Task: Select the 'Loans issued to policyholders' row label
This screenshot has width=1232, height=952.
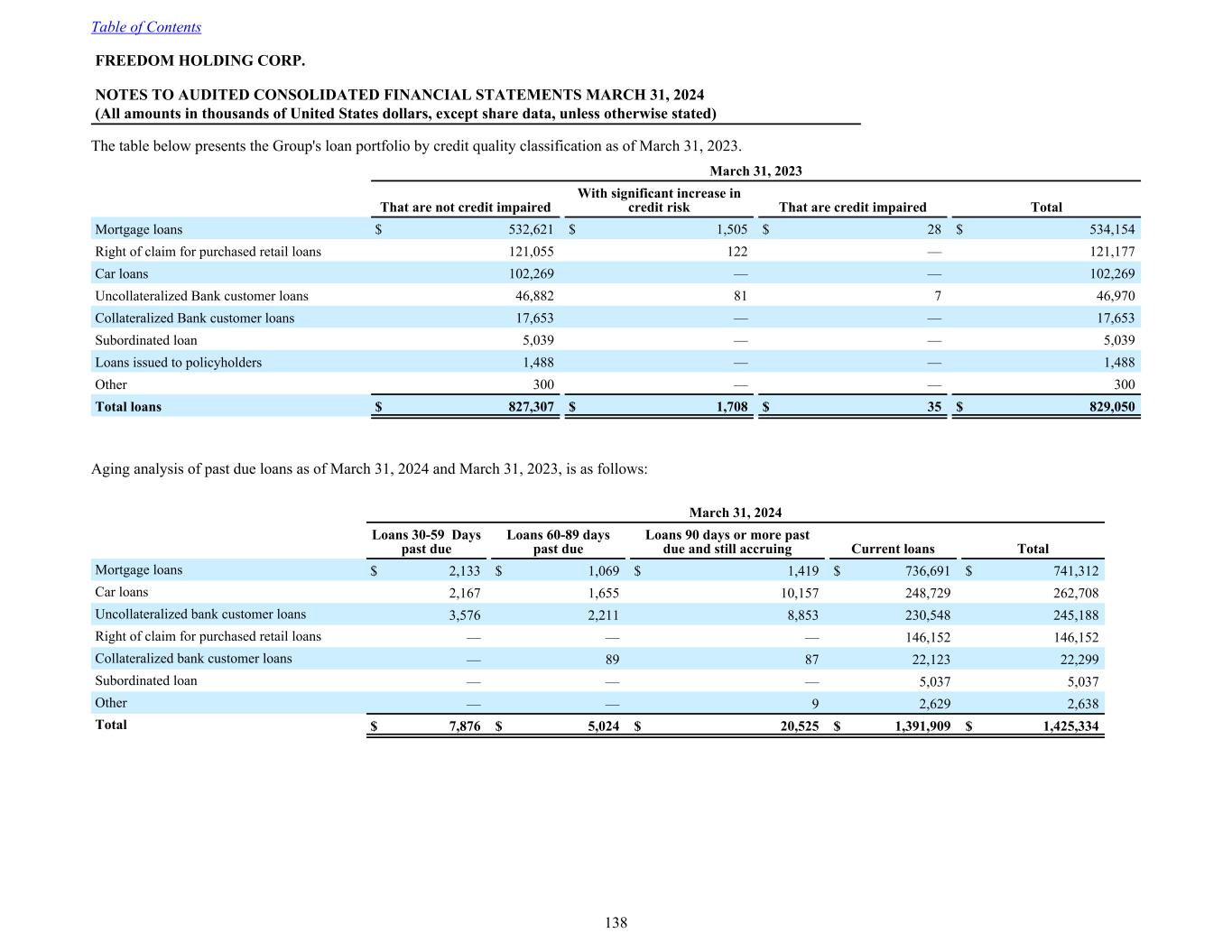Action: [178, 363]
